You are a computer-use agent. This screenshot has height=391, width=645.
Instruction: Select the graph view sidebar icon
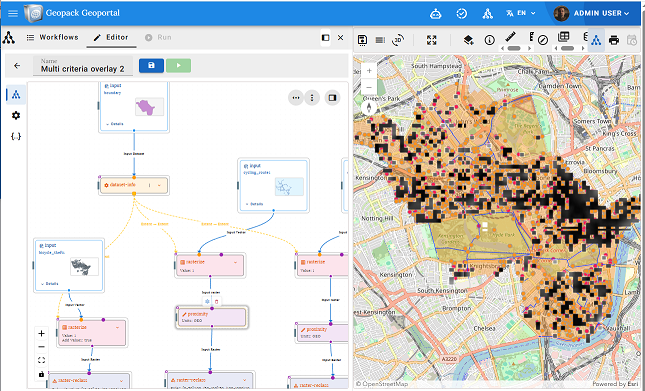pos(16,95)
